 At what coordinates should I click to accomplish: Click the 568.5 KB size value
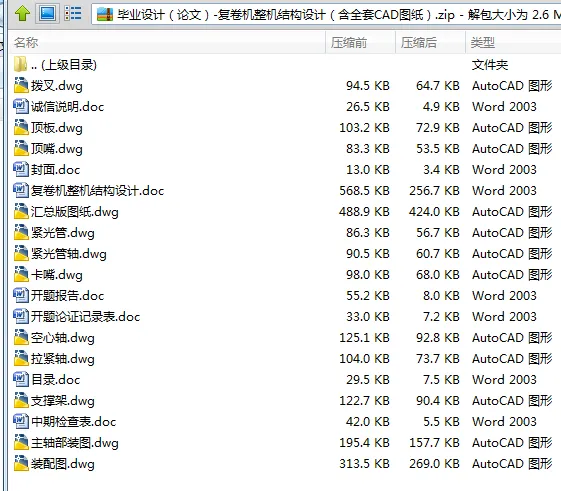click(364, 191)
